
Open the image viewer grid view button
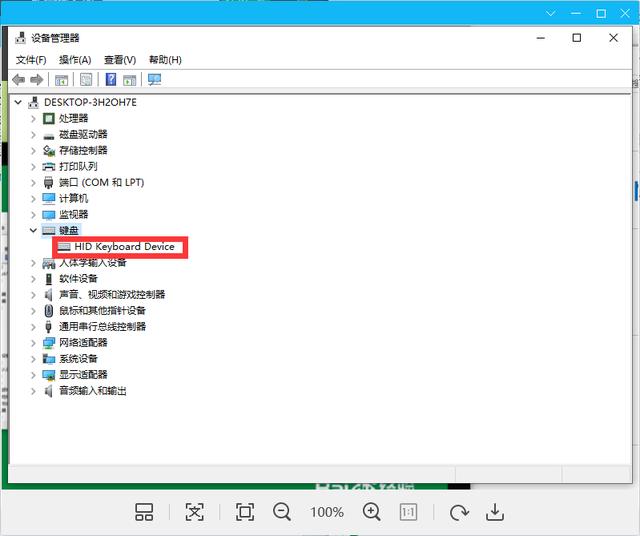coord(144,512)
